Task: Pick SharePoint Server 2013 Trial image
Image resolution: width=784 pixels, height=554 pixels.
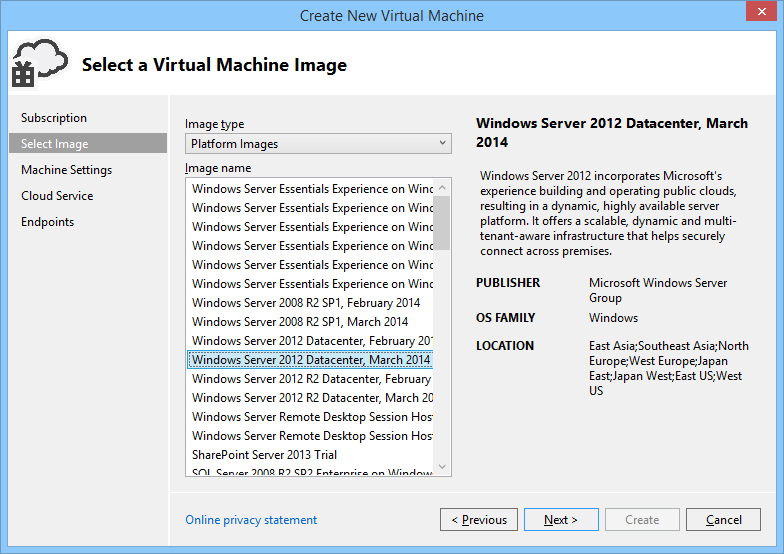Action: tap(264, 455)
